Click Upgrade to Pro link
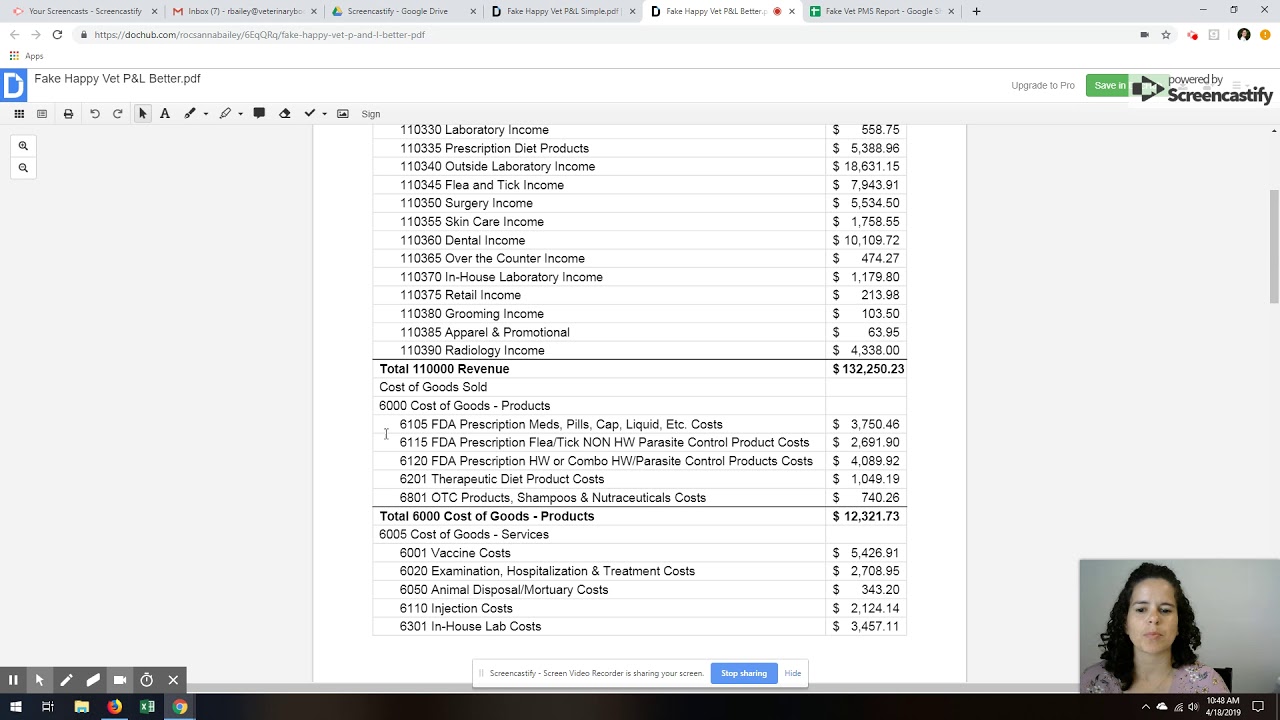This screenshot has height=720, width=1280. click(1043, 86)
